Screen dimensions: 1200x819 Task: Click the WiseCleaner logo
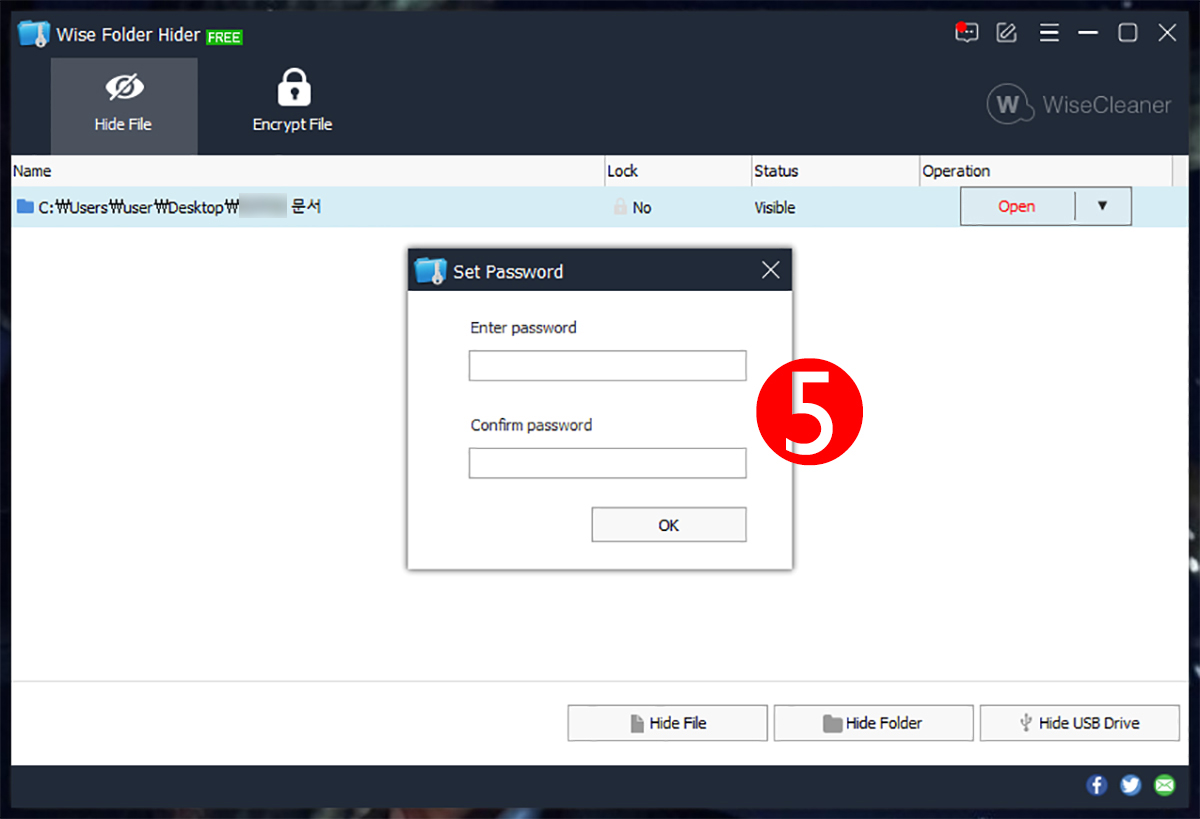tap(1079, 105)
